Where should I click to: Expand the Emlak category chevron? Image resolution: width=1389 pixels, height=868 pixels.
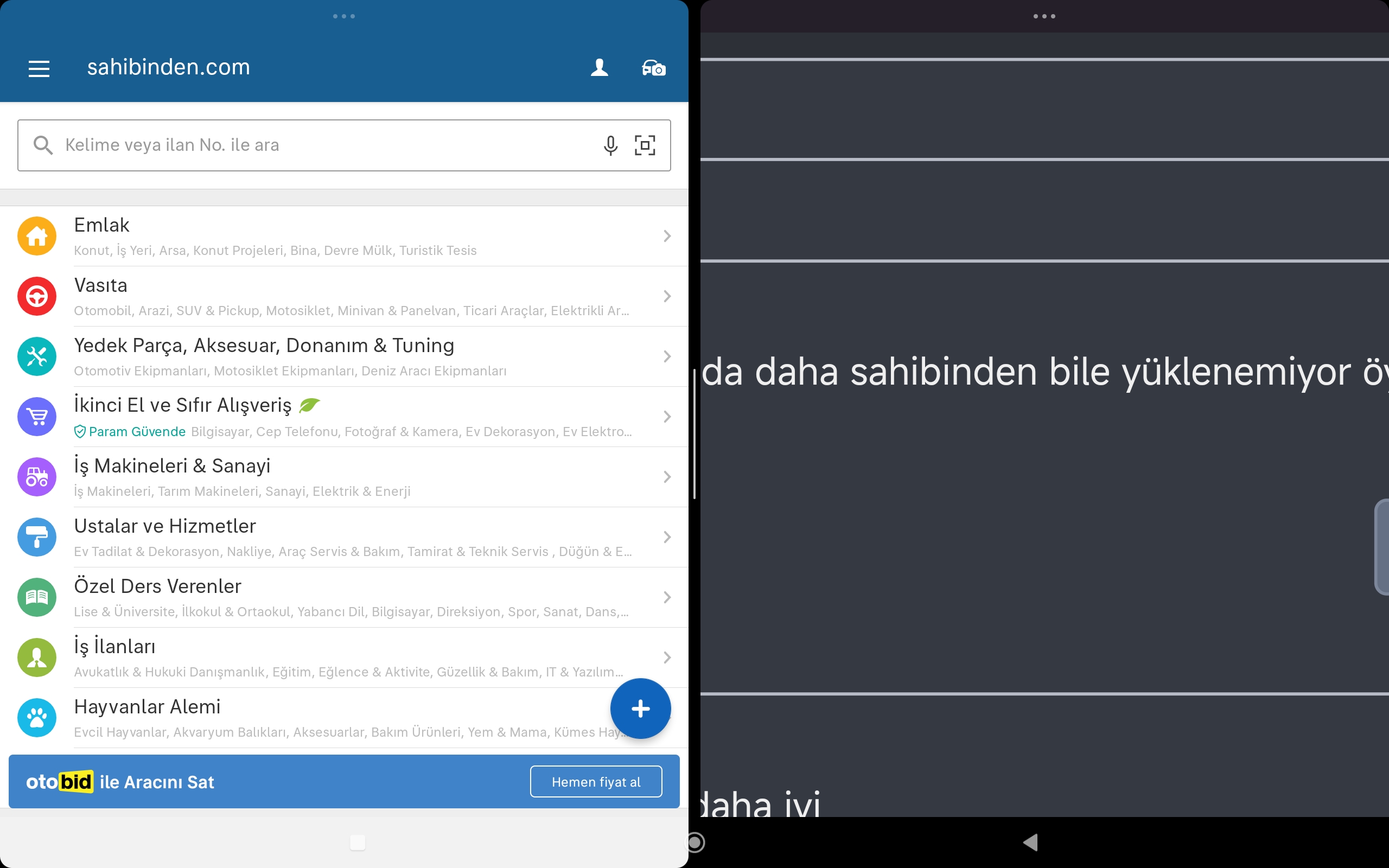tap(667, 236)
